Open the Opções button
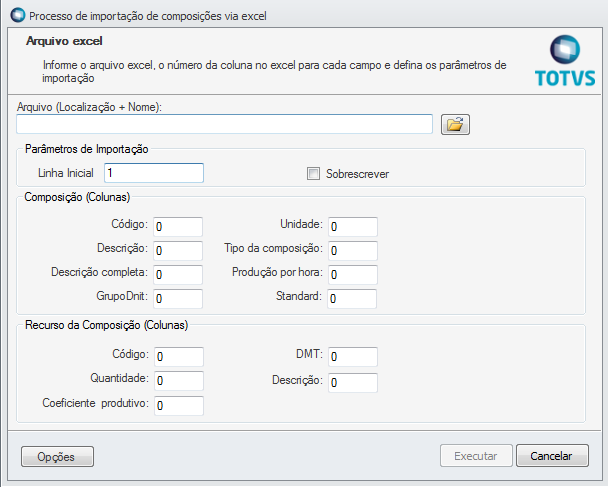 (x=57, y=456)
